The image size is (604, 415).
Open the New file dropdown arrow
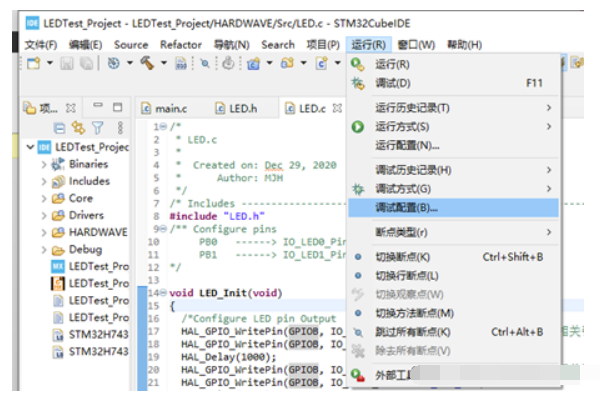50,63
